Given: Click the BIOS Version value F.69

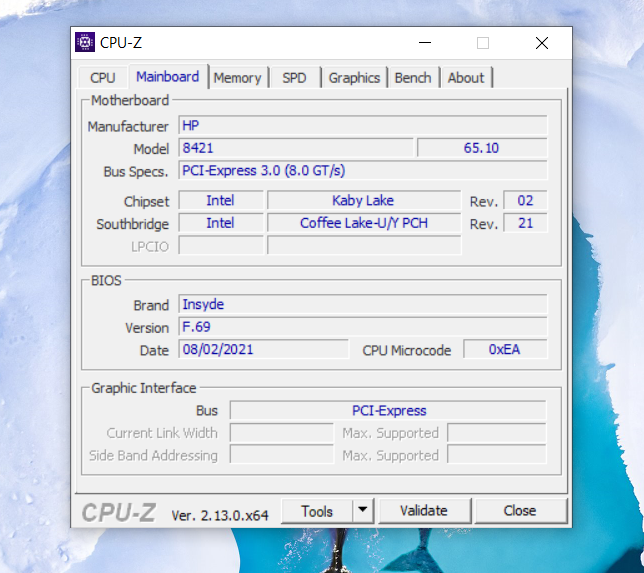Looking at the screenshot, I should [x=363, y=327].
